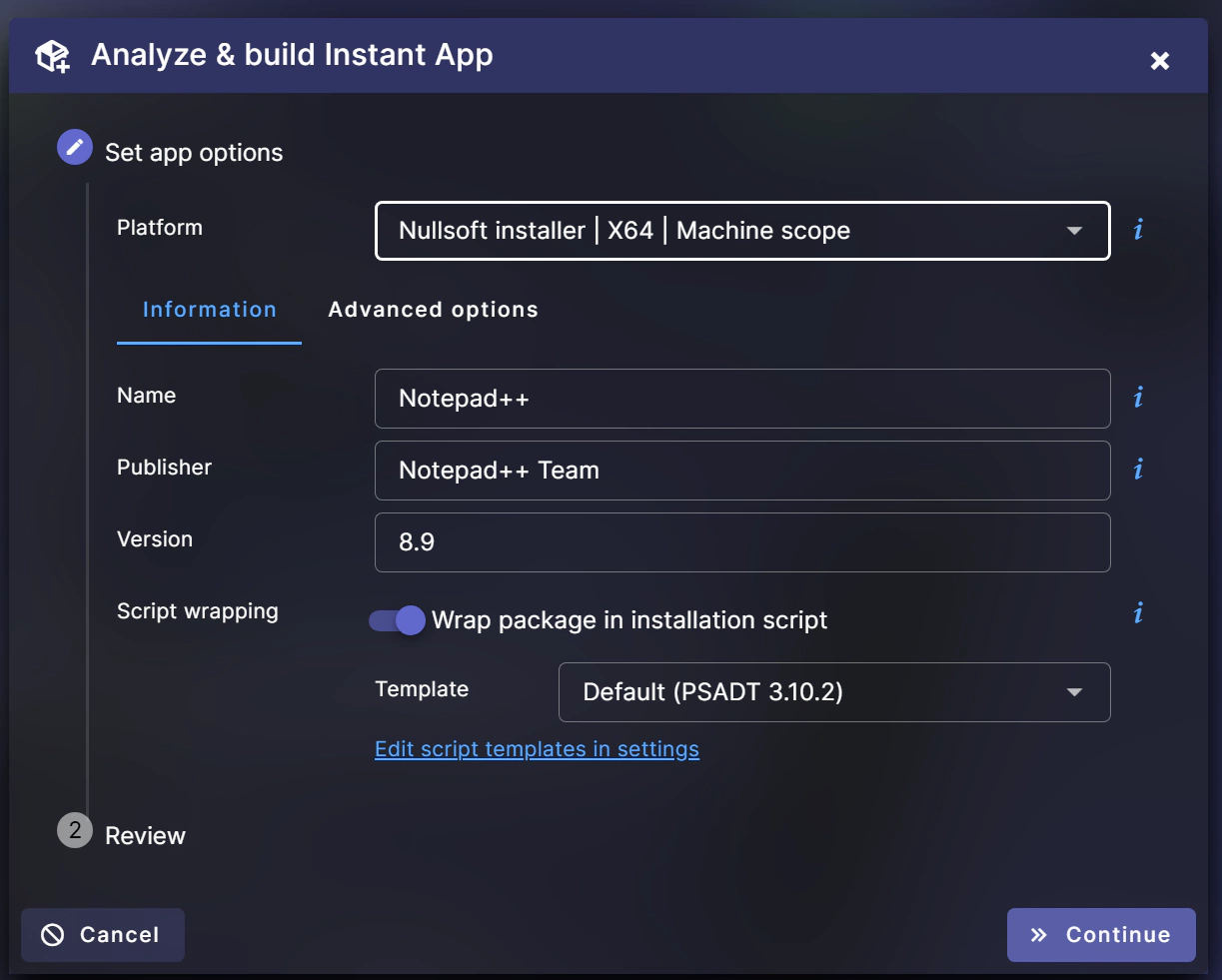Switch to the Information tab
1222x980 pixels.
coord(209,310)
